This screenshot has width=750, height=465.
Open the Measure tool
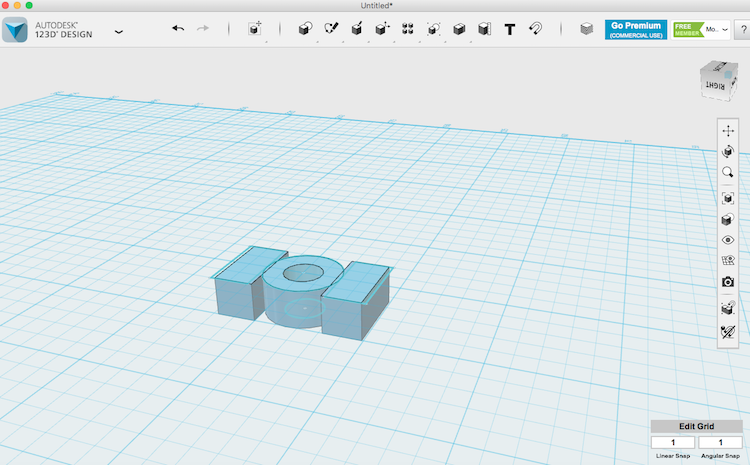point(485,29)
